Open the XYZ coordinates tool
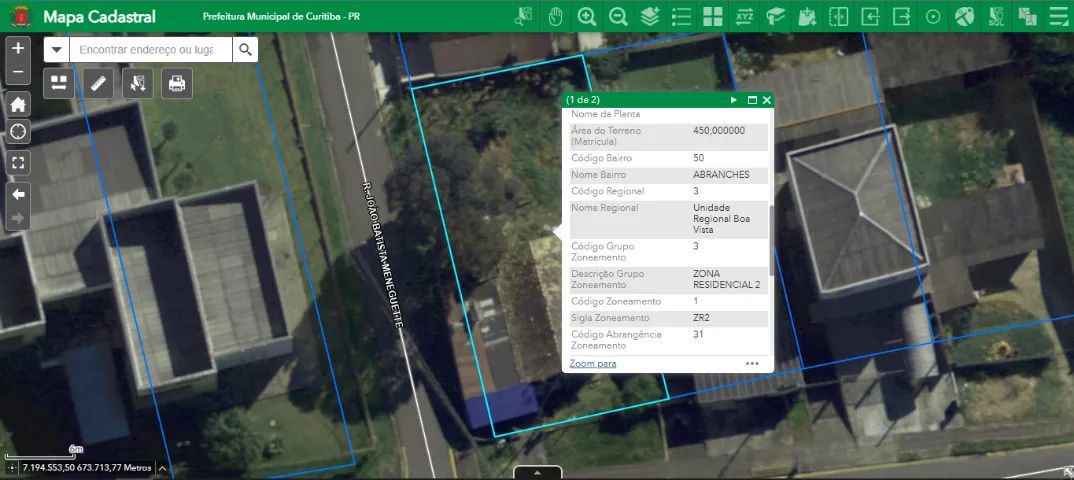 coord(744,16)
